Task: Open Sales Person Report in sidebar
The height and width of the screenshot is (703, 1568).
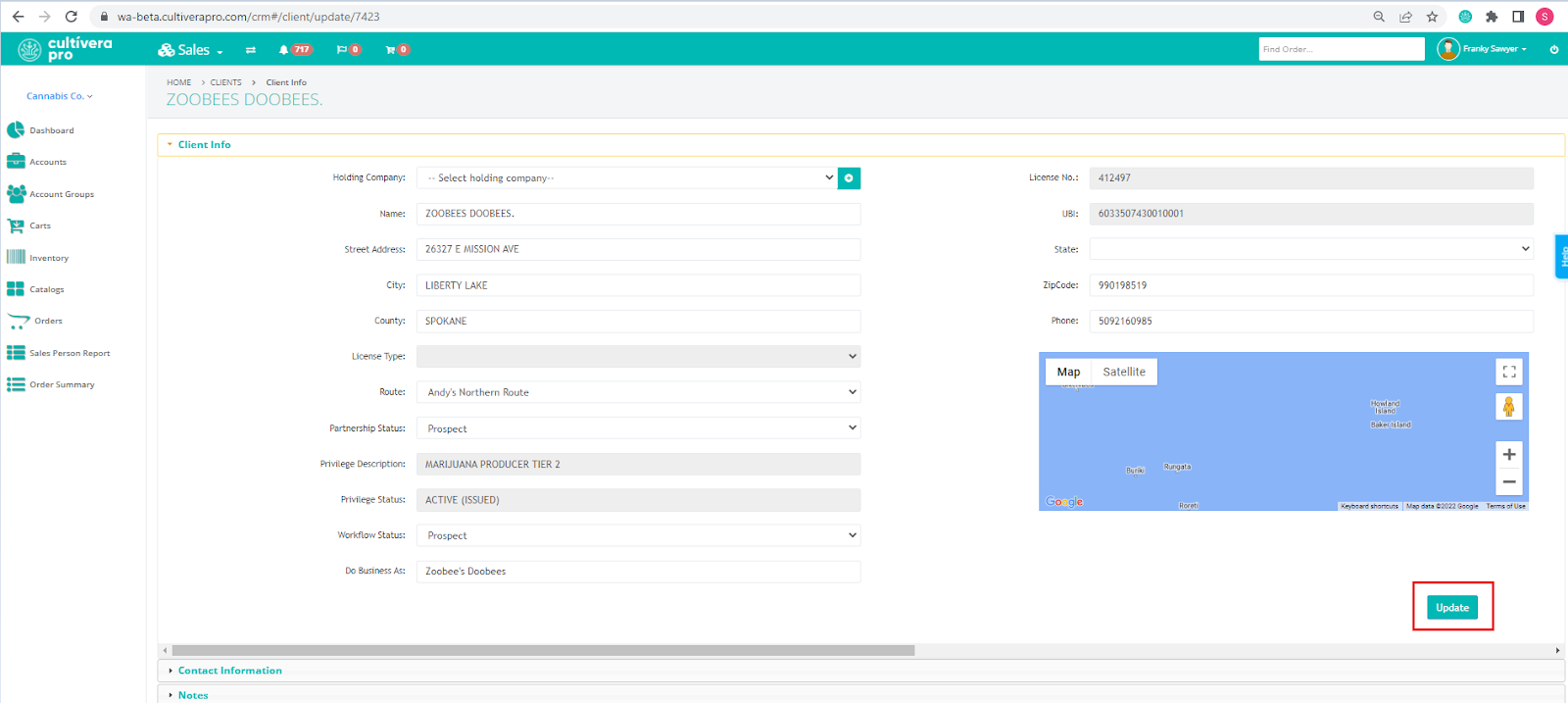Action: pyautogui.click(x=59, y=353)
